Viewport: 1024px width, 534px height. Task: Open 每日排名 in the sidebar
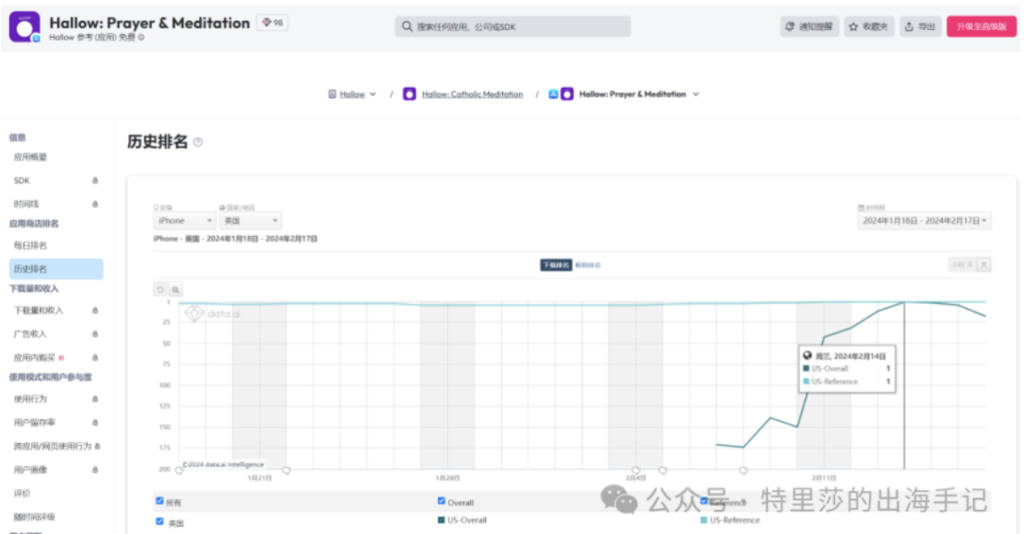pyautogui.click(x=30, y=245)
